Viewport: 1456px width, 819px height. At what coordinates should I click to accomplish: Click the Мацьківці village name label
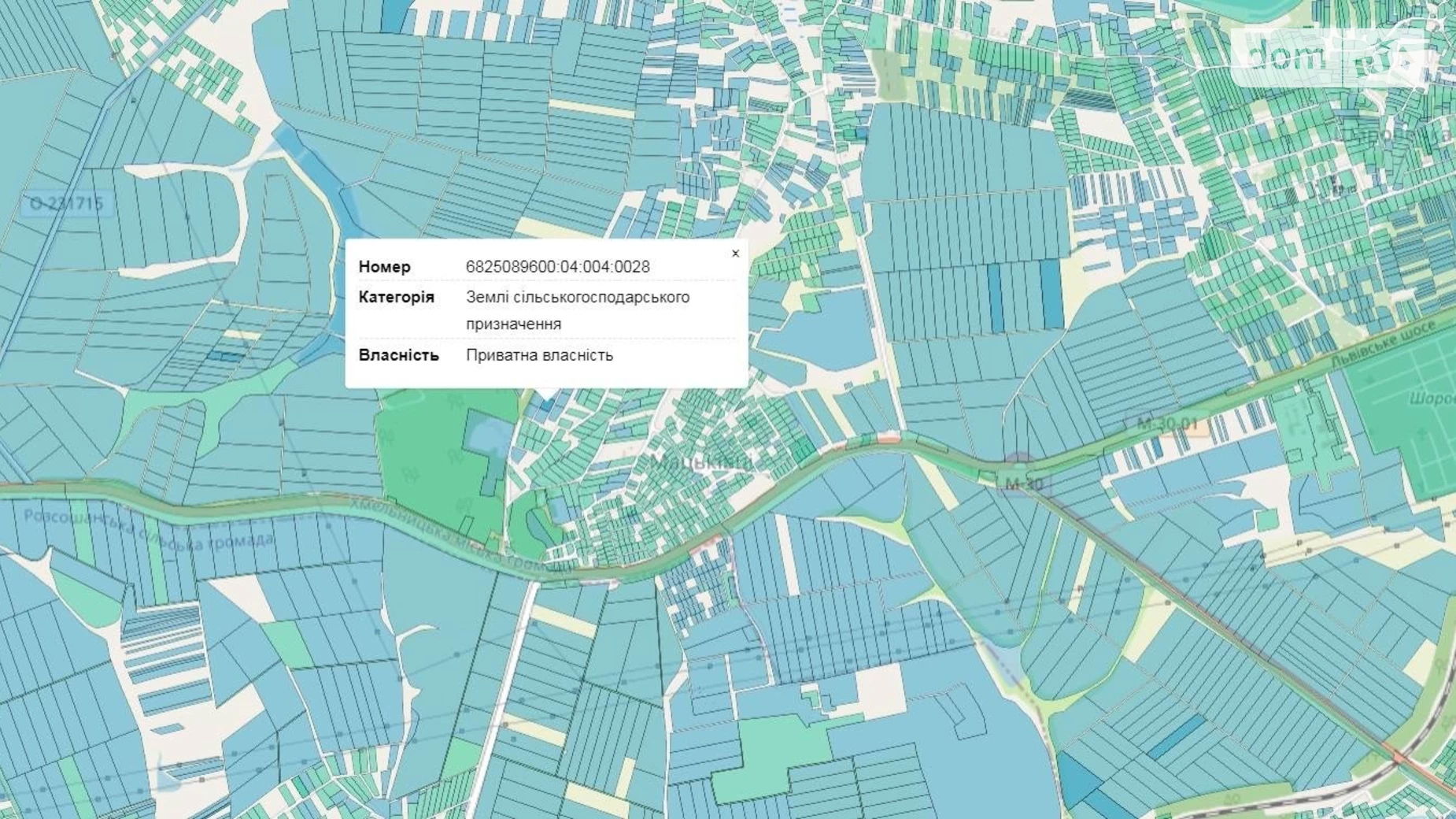[701, 461]
